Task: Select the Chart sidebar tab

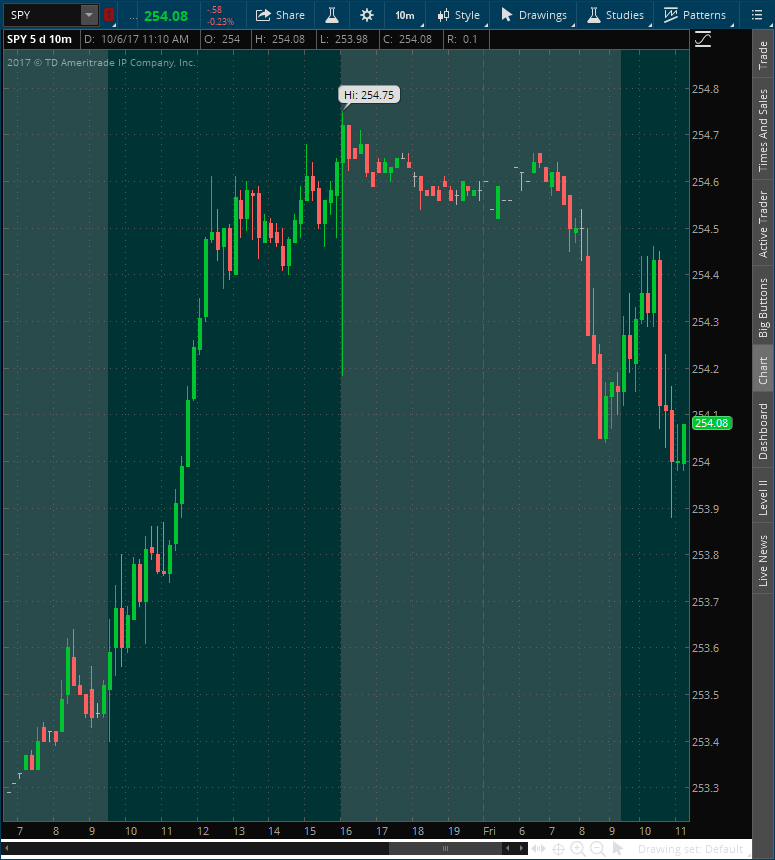Action: (x=763, y=370)
